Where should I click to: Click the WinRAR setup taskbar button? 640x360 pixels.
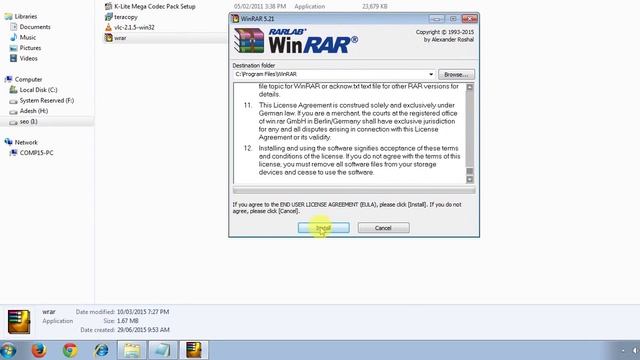[x=193, y=350]
